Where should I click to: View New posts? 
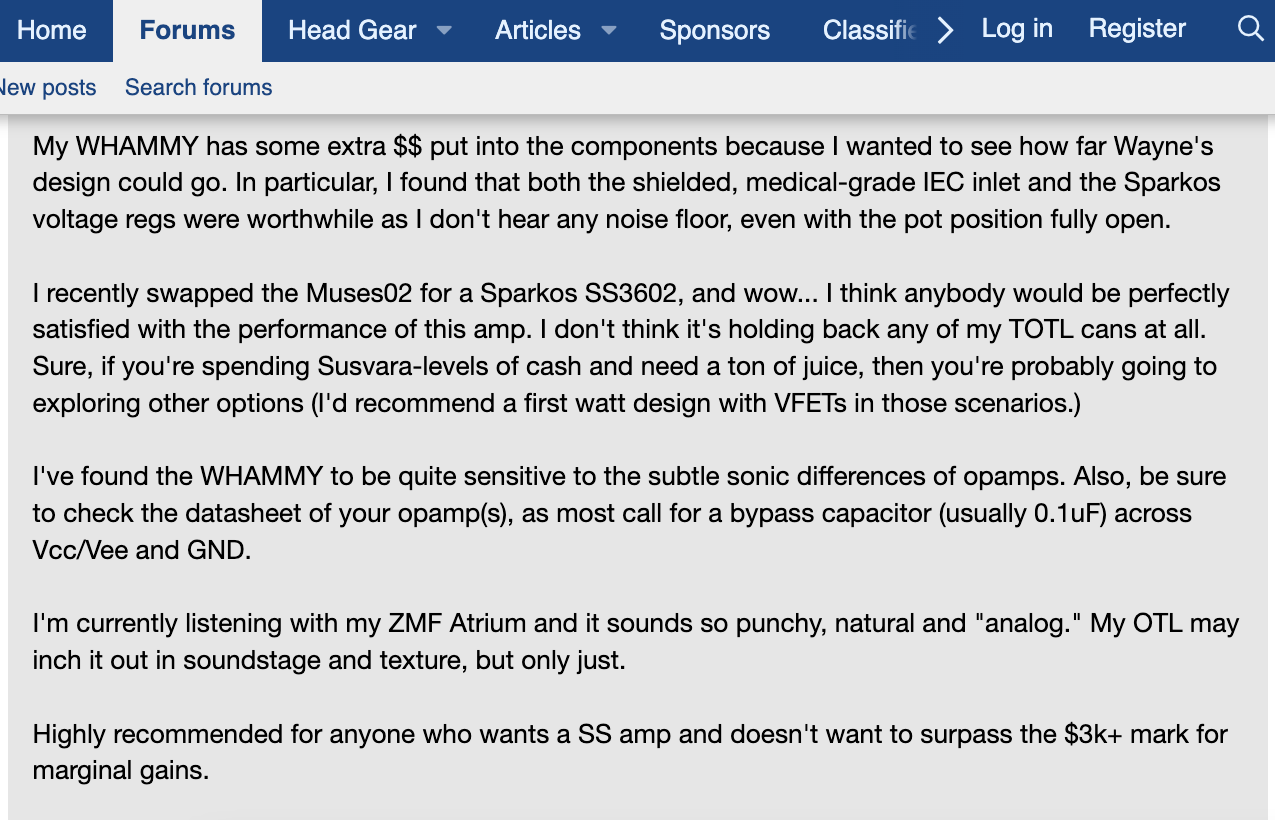click(x=46, y=88)
